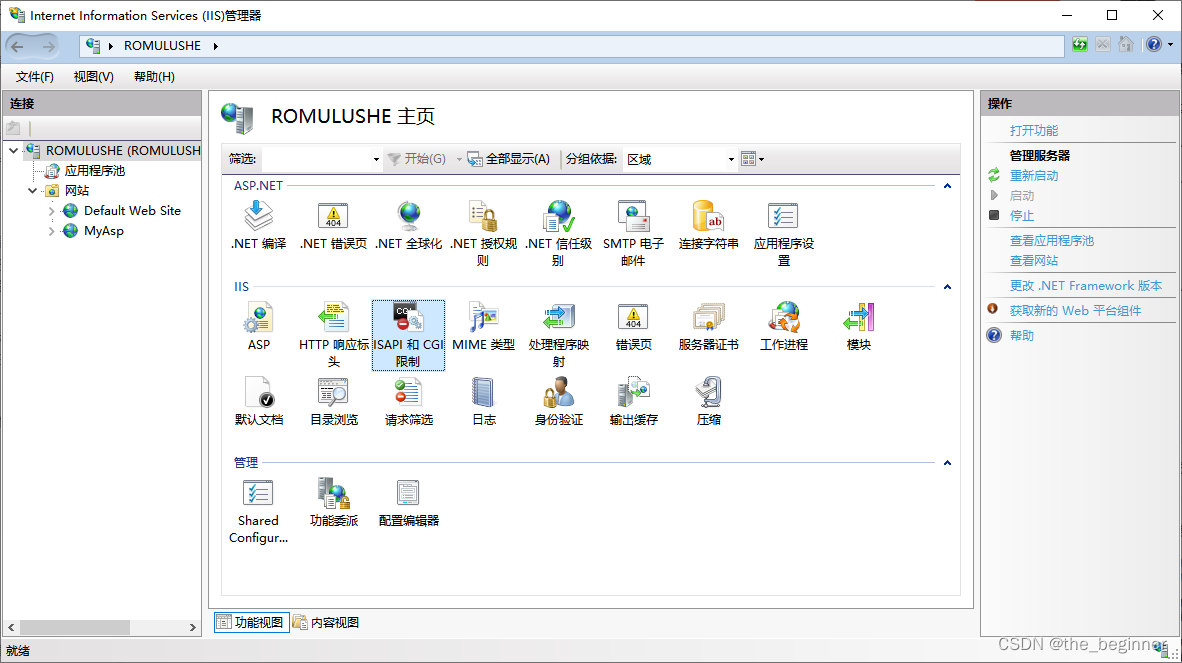Open the 配置编辑器 icon
The height and width of the screenshot is (663, 1182).
(x=409, y=493)
